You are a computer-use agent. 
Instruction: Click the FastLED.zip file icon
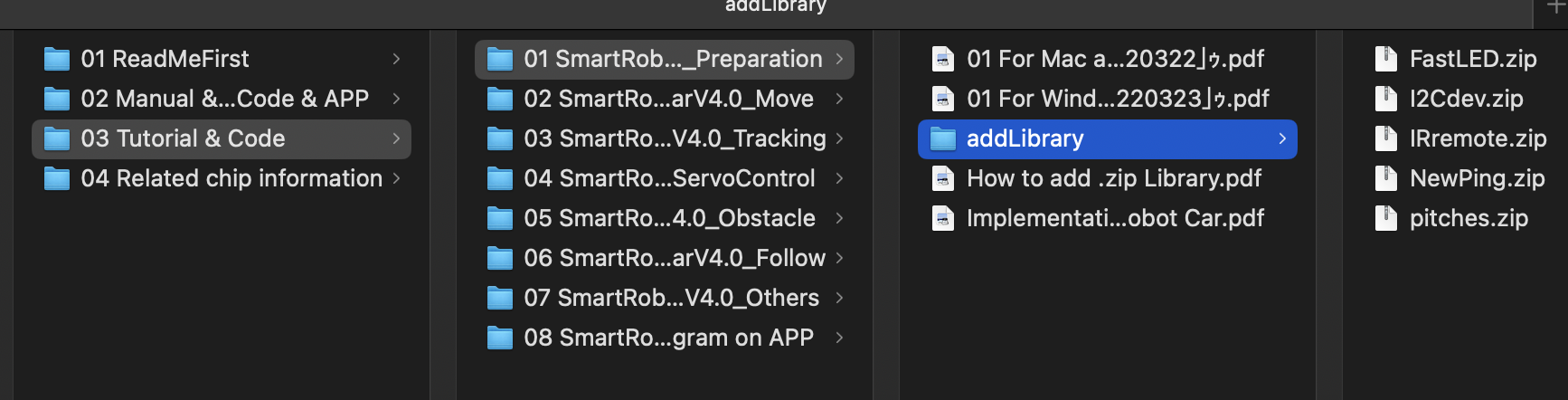(1385, 59)
